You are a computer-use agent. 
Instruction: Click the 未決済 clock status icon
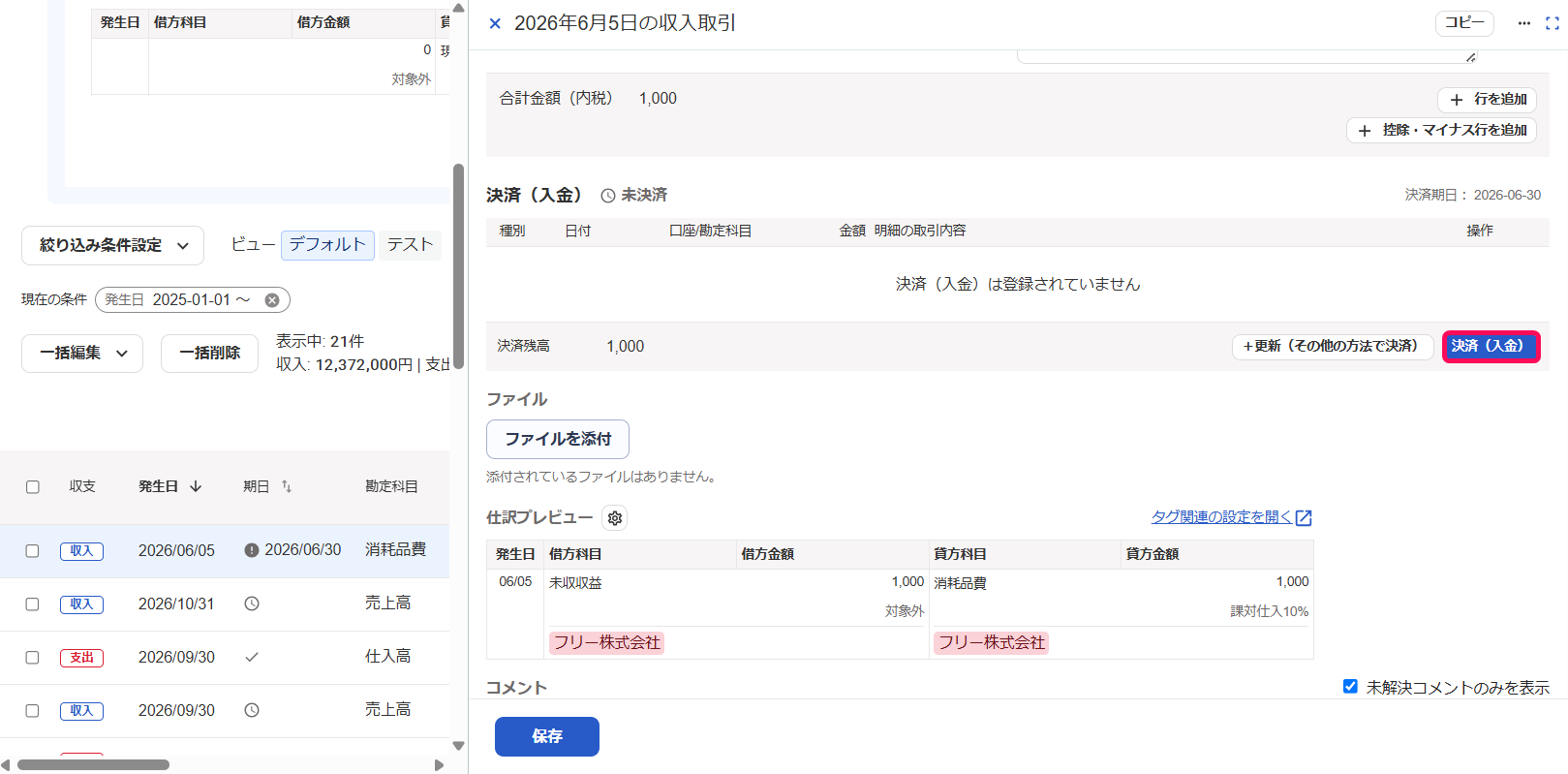[x=608, y=196]
